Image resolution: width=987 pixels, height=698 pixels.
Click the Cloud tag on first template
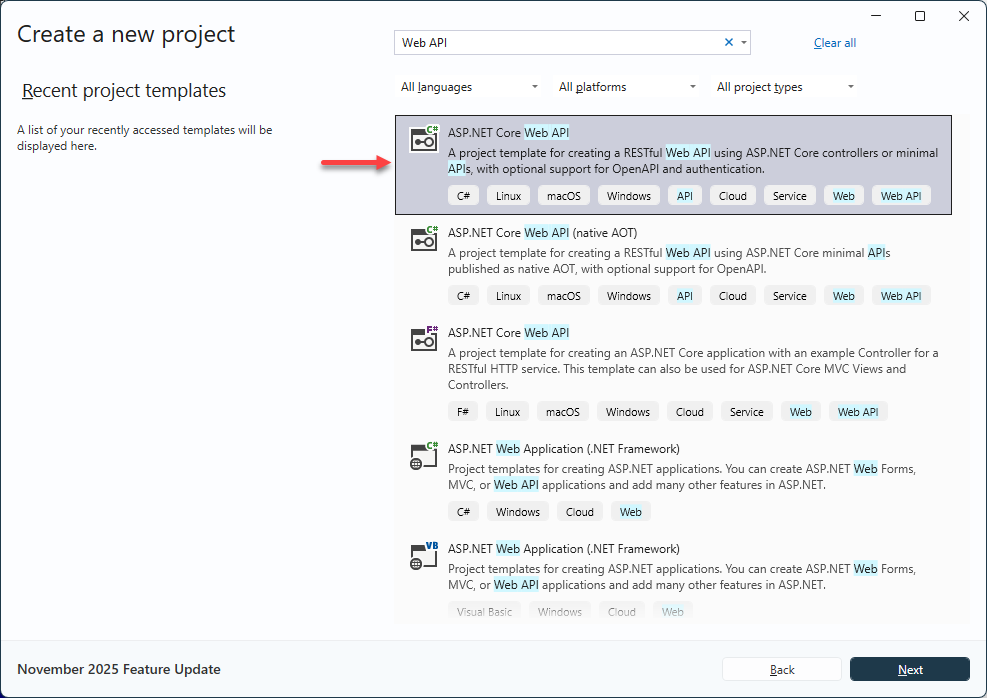(x=733, y=196)
